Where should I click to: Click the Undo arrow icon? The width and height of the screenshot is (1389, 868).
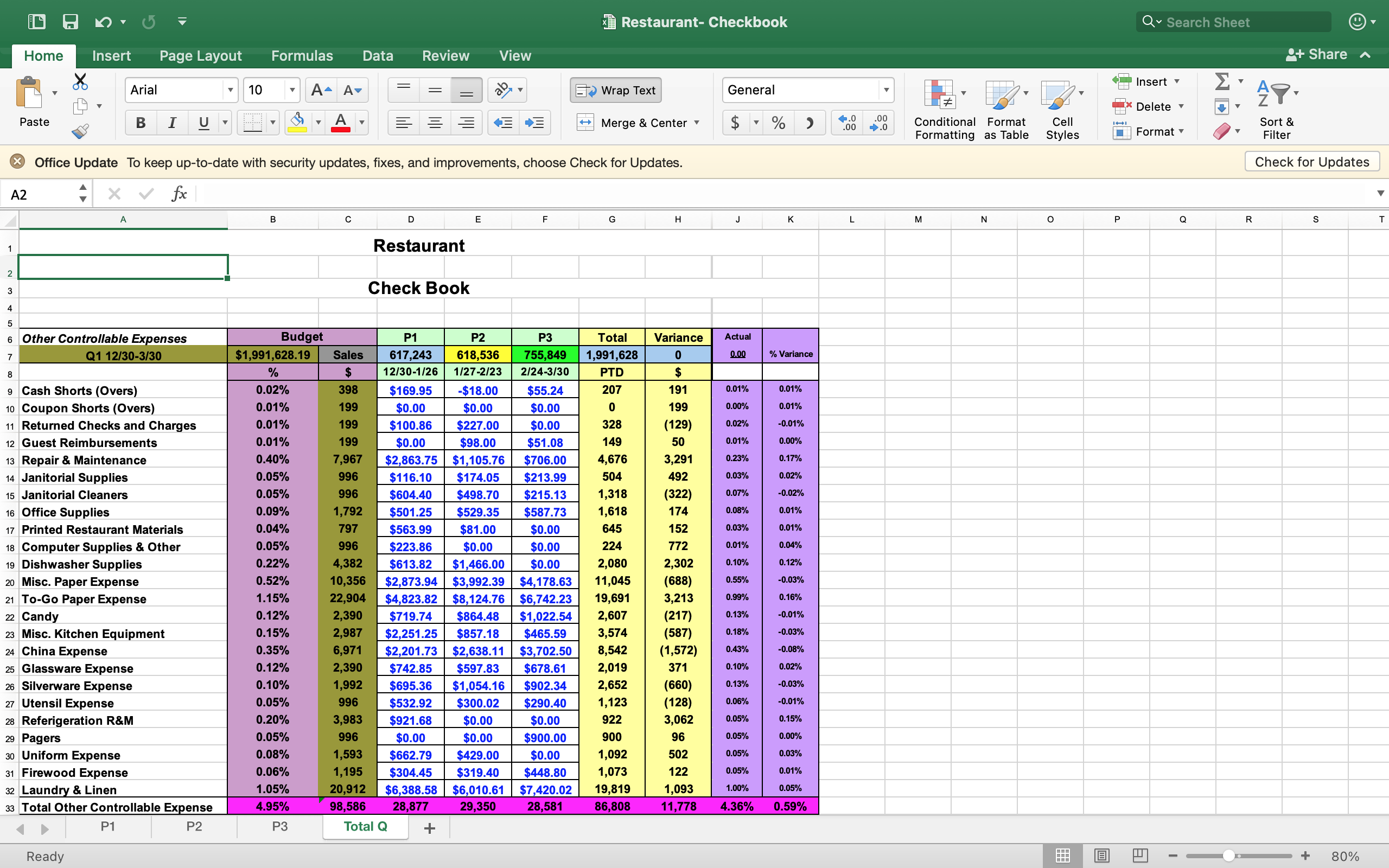coord(103,22)
